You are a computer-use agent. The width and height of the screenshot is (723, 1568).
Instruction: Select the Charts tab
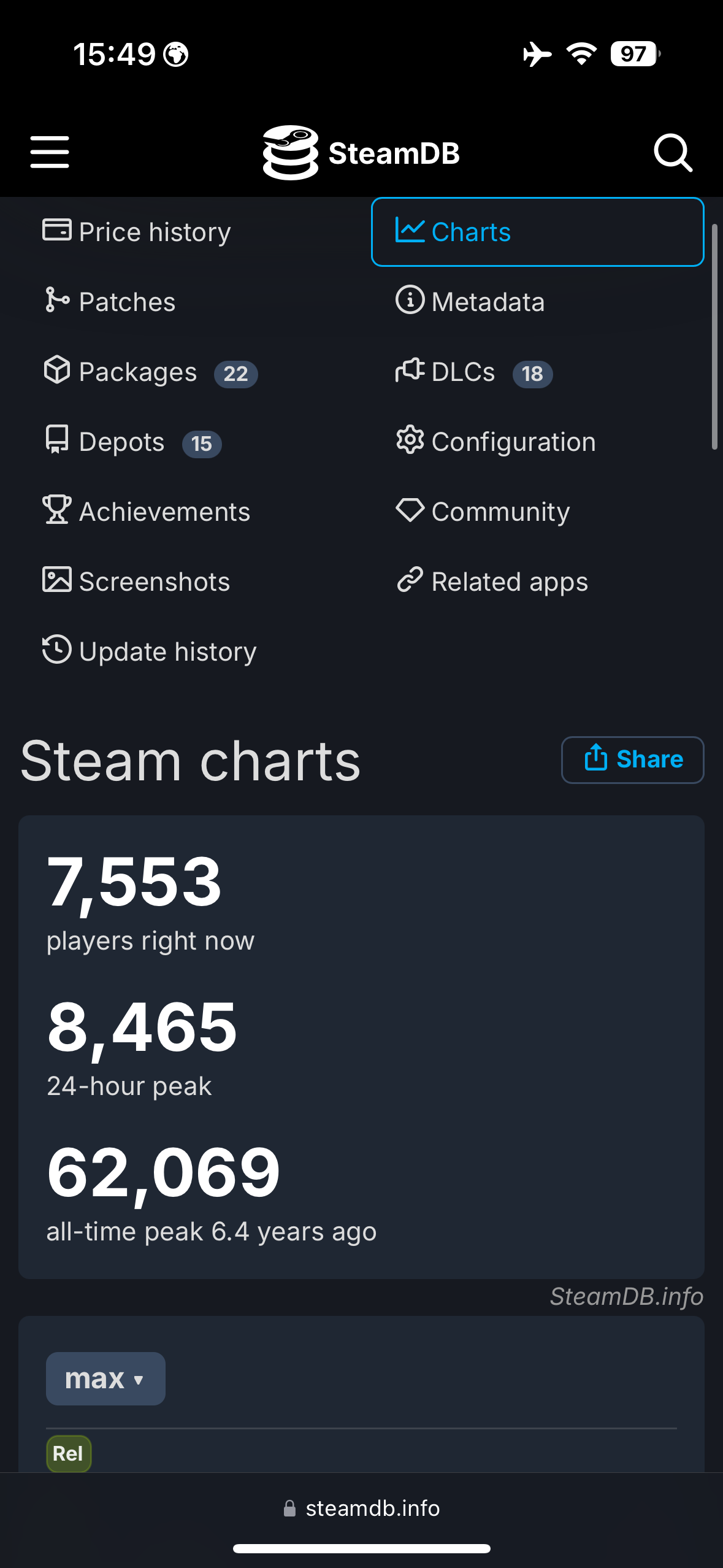(537, 232)
